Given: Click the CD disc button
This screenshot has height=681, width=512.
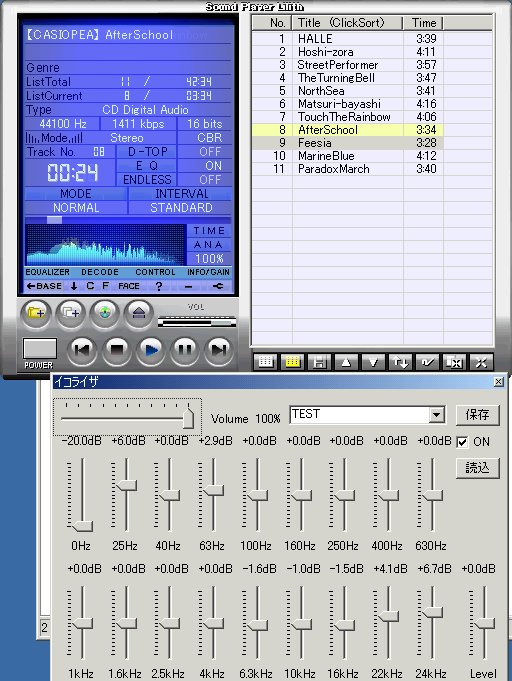Looking at the screenshot, I should (x=105, y=313).
